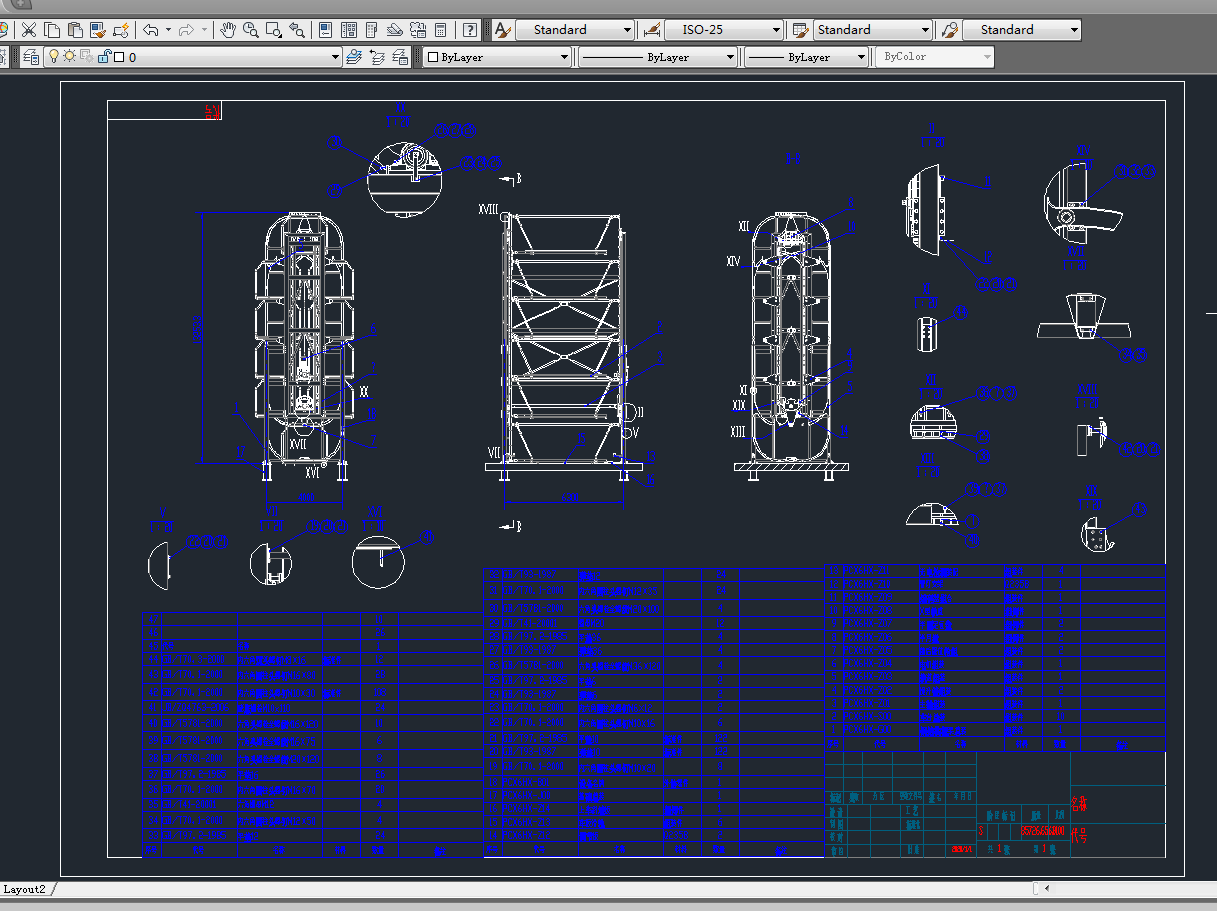Click the Copy icon in toolbar
Screen dimensions: 1217x911
(52, 30)
